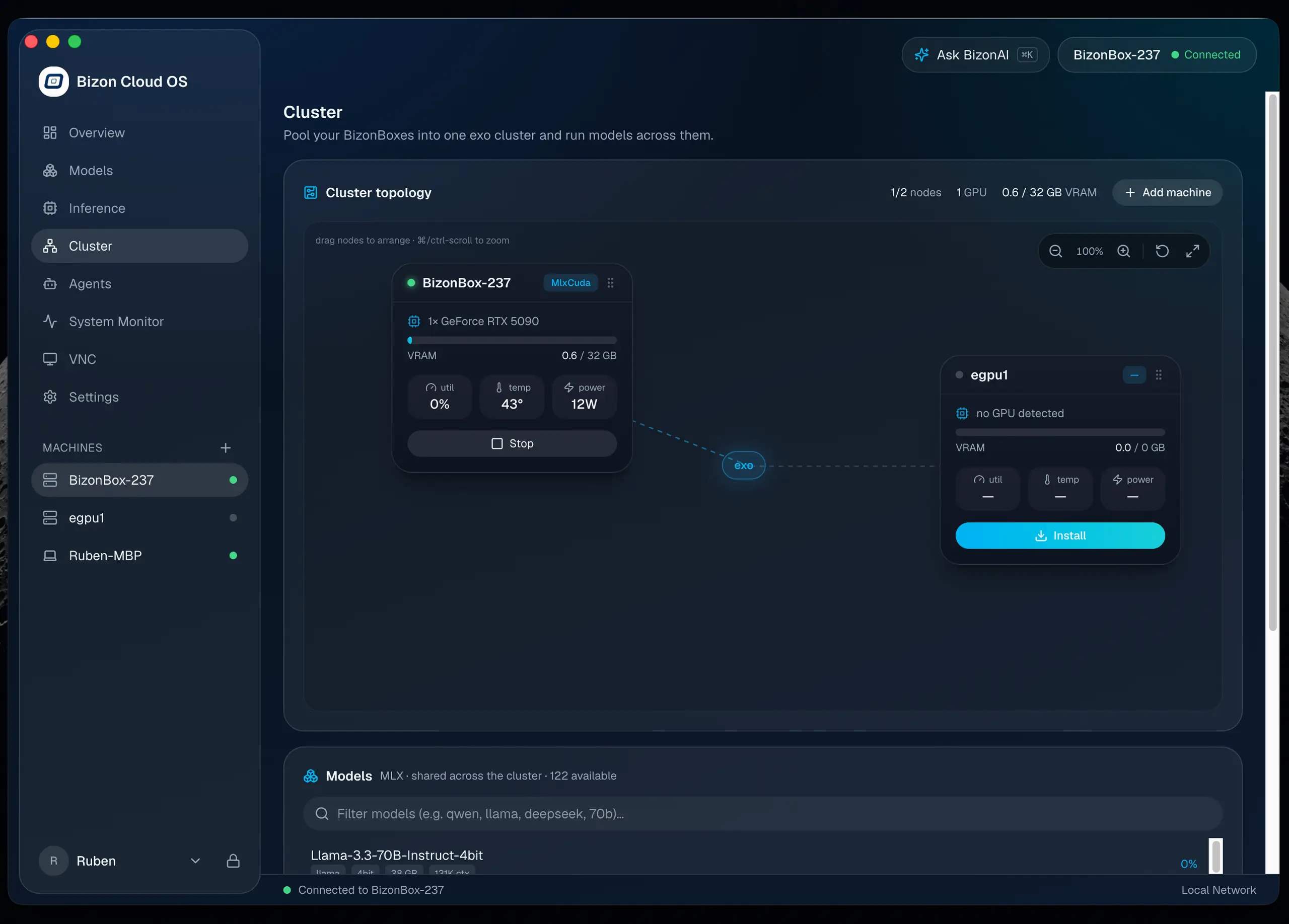Image resolution: width=1289 pixels, height=924 pixels.
Task: Grab the drag handle on BizonBox-237 node
Action: [x=610, y=283]
